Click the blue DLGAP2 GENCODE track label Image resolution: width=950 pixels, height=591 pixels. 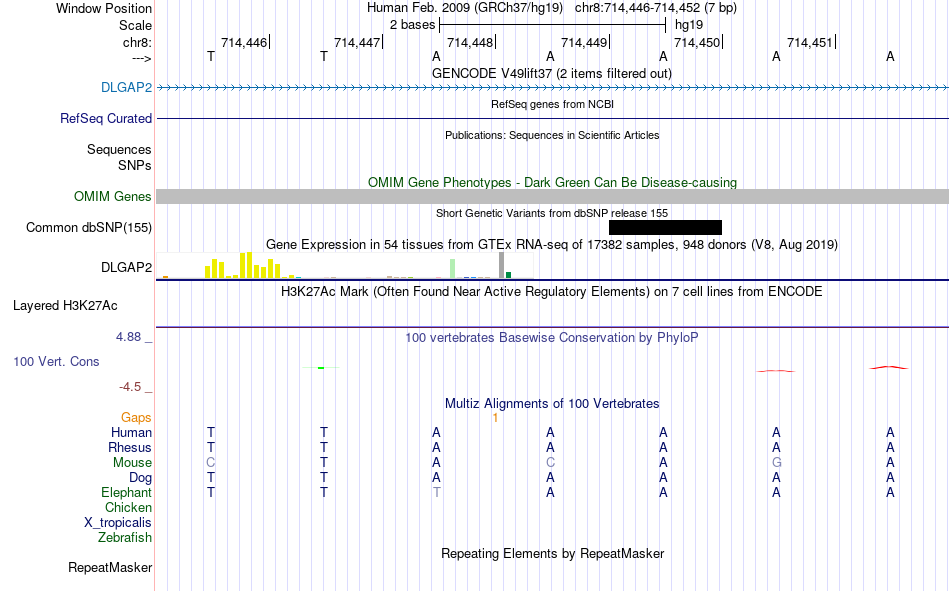tap(126, 87)
